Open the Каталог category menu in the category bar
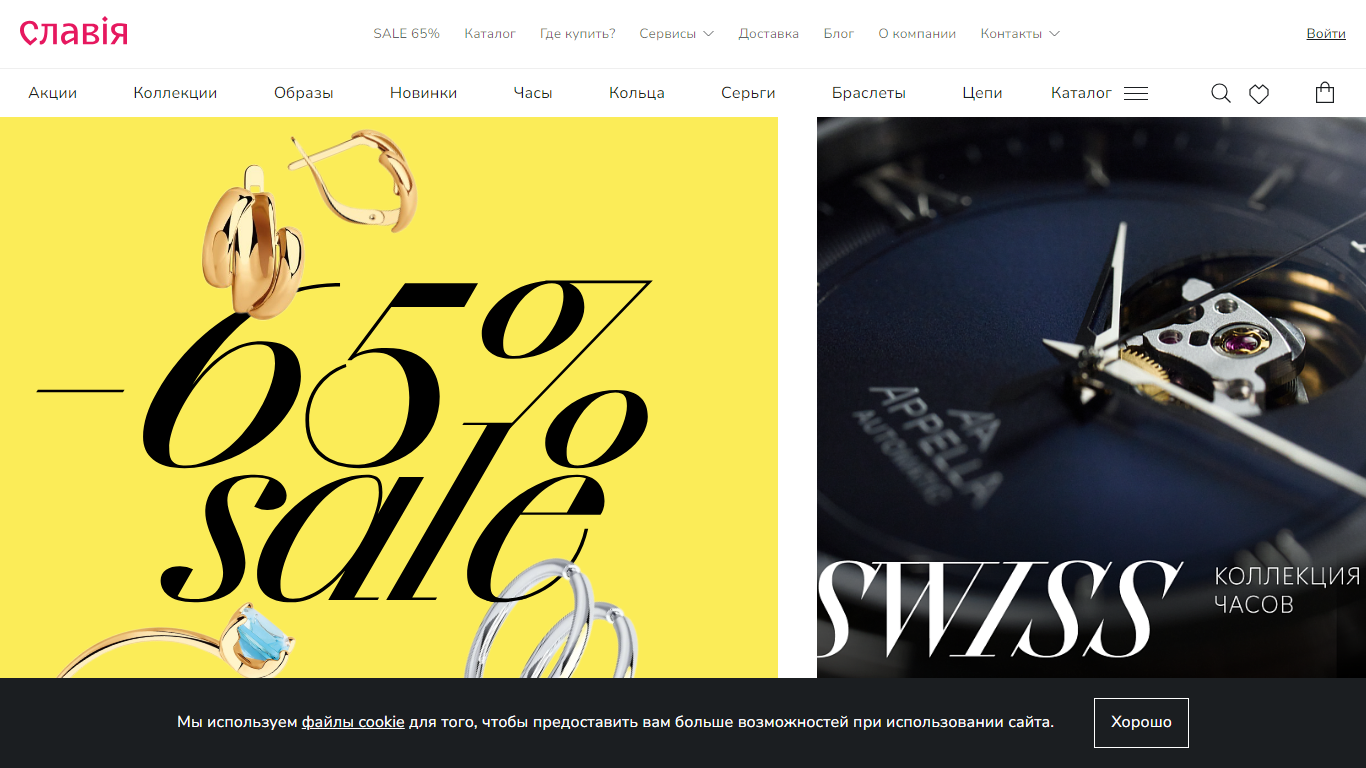The image size is (1366, 768). coord(1081,93)
